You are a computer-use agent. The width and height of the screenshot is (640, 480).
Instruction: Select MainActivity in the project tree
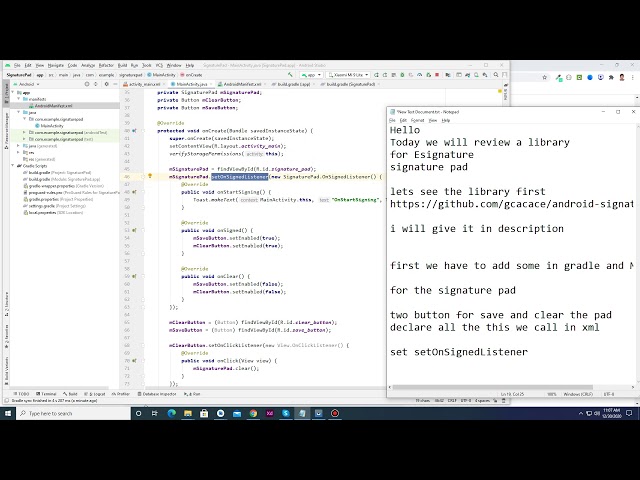click(x=49, y=126)
